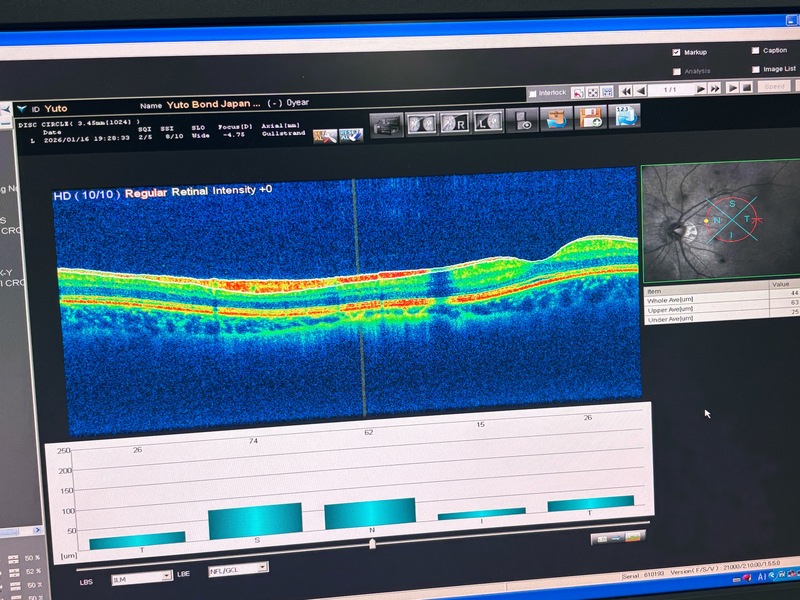This screenshot has height=600, width=800.
Task: Click the Speed button
Action: coord(775,87)
